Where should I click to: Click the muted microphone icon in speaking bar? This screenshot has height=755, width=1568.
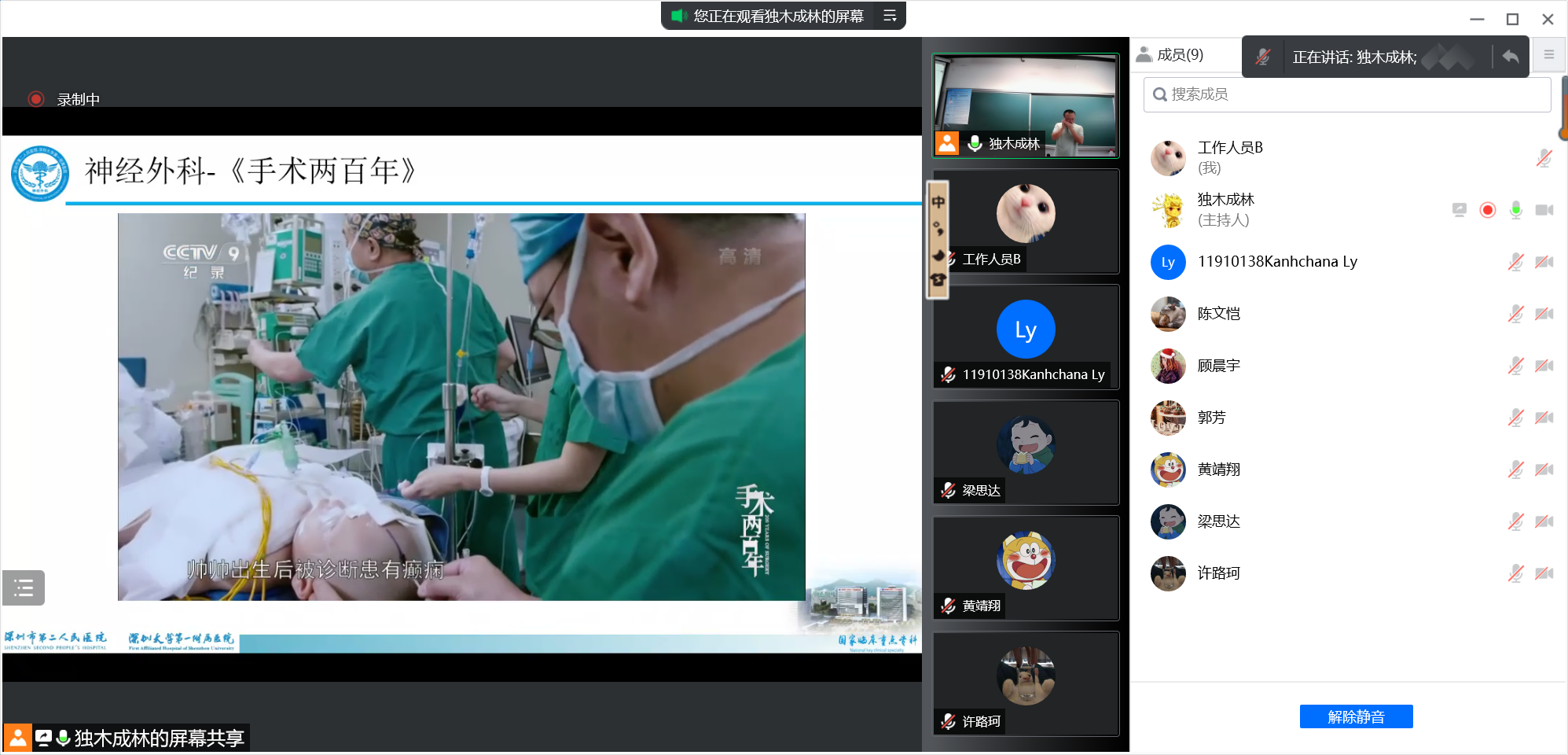click(x=1262, y=57)
